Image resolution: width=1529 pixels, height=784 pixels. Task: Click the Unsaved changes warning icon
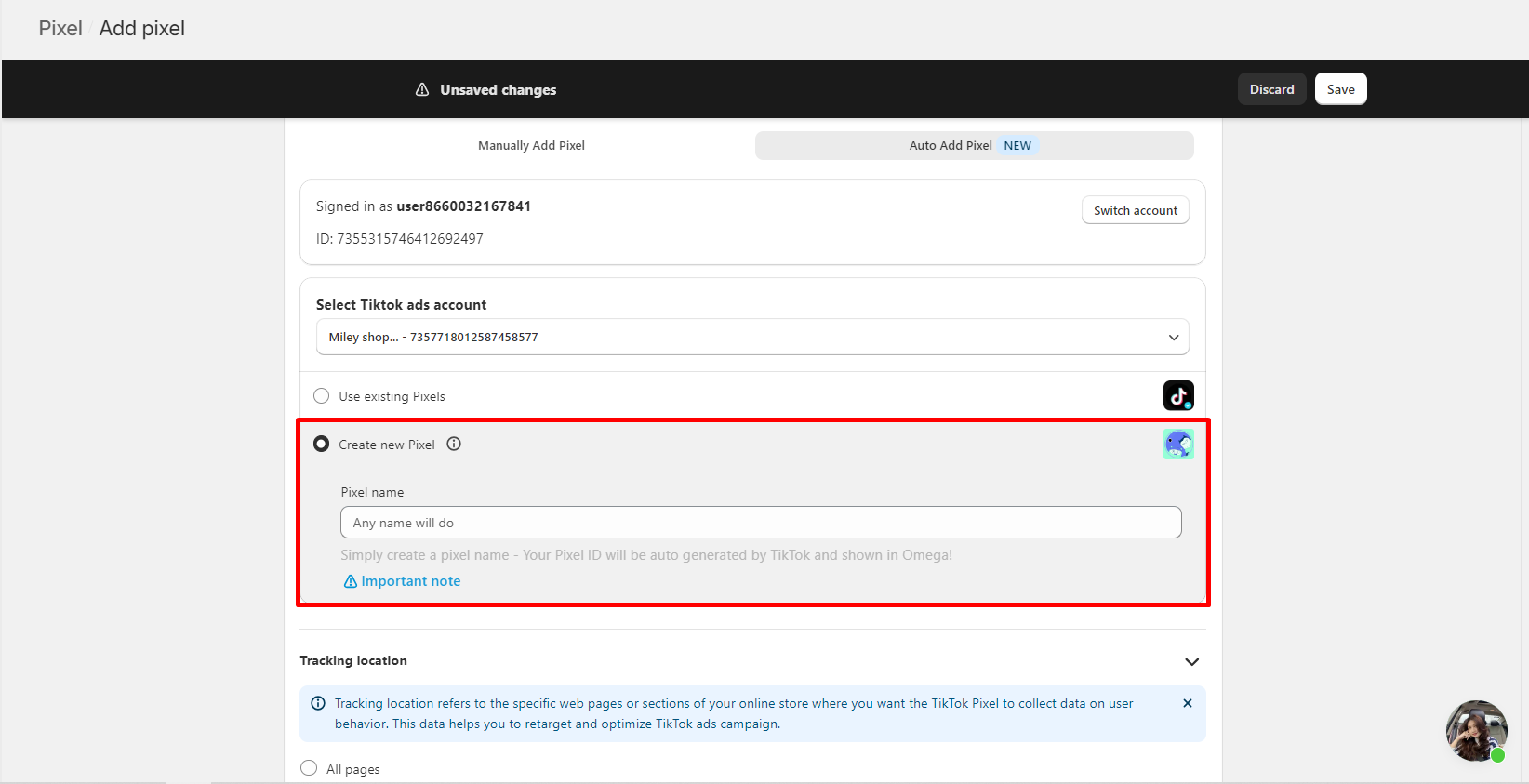point(422,89)
